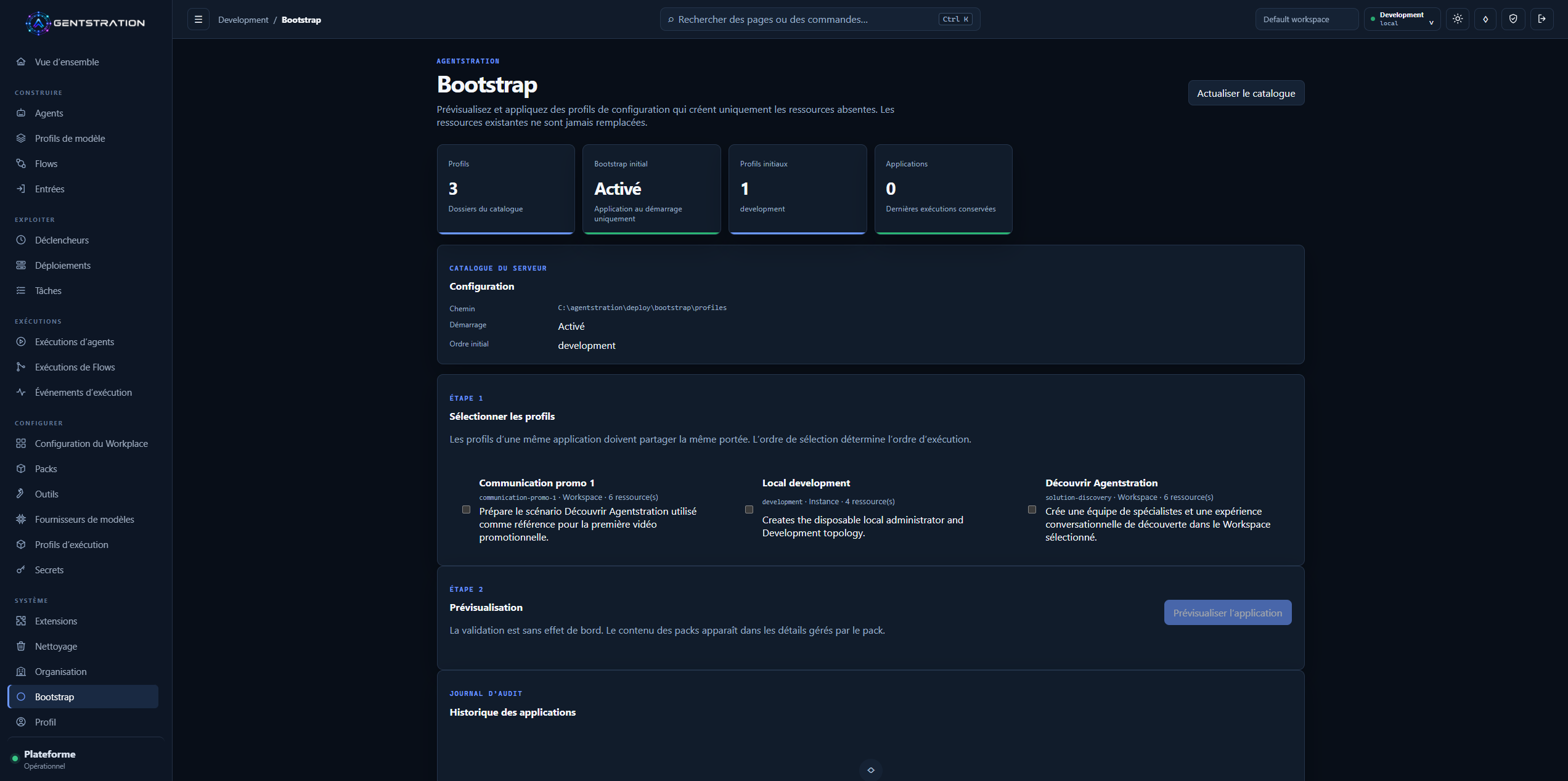Click Actualiser le catalogue button

coord(1246,93)
